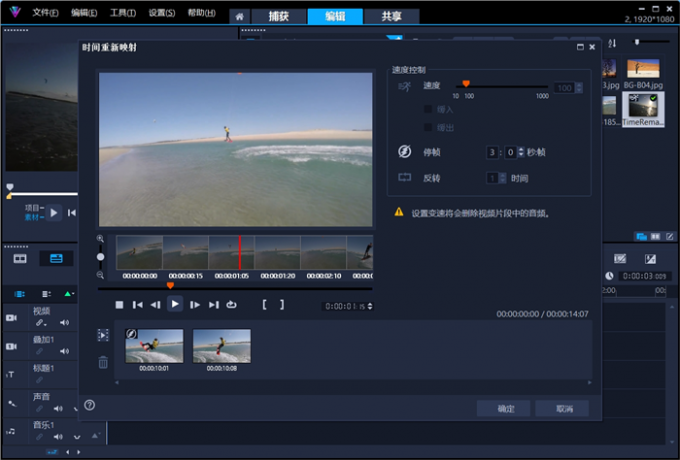
Task: Switch to the 捕获 (Capture) tab
Action: tap(278, 16)
